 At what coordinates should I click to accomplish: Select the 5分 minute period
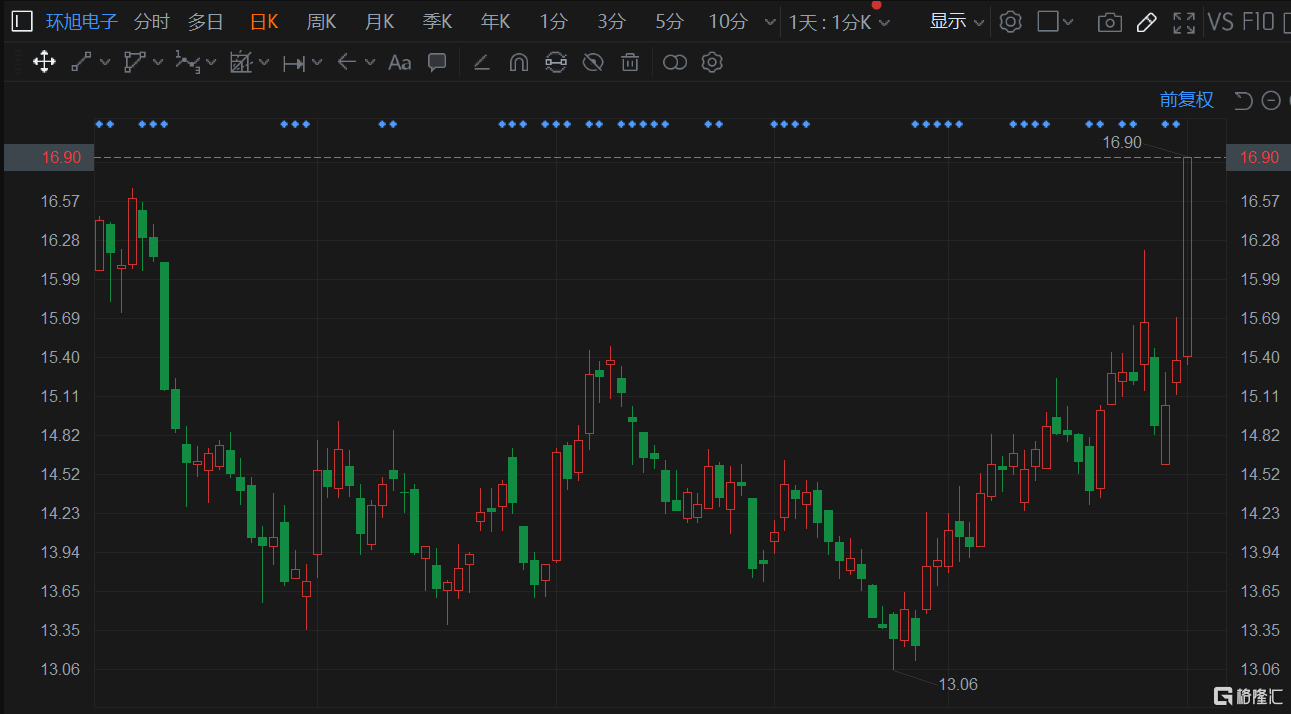tap(669, 22)
